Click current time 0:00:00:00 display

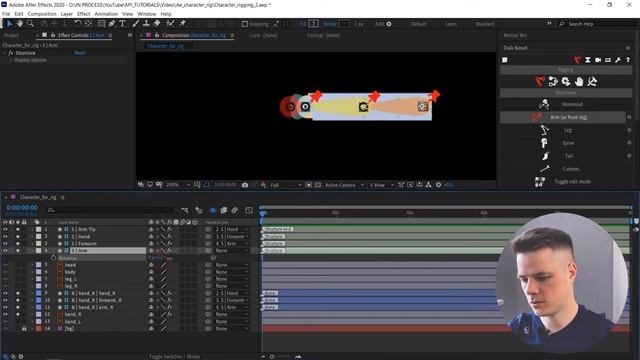[22, 208]
